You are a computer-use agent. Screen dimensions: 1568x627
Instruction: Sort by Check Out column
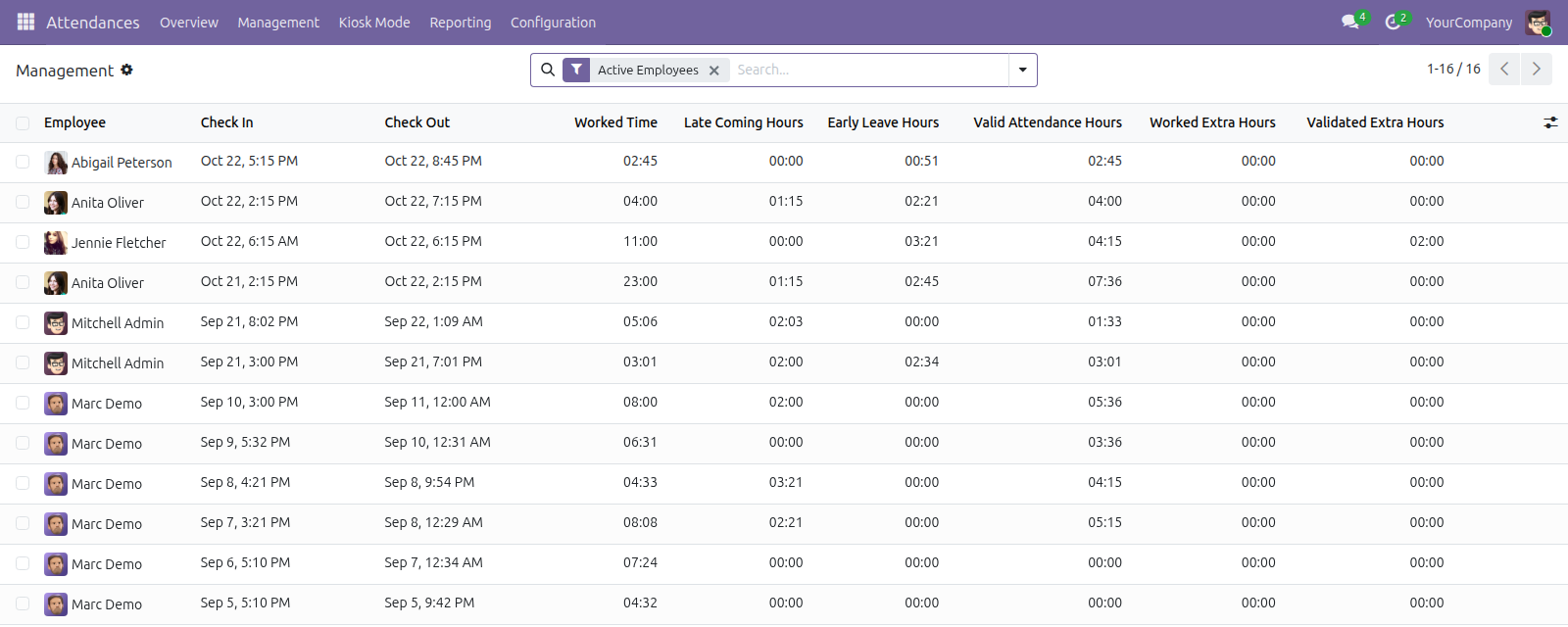[417, 122]
